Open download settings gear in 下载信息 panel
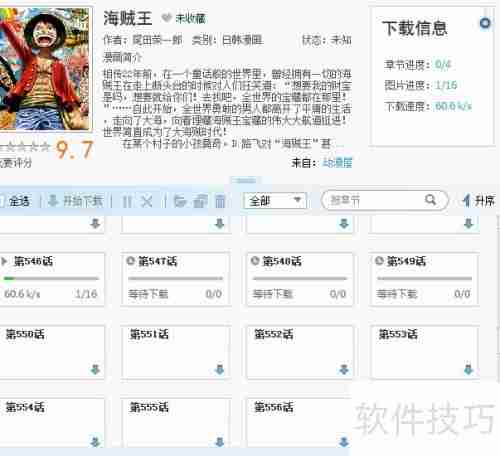This screenshot has height=456, width=500. click(485, 23)
